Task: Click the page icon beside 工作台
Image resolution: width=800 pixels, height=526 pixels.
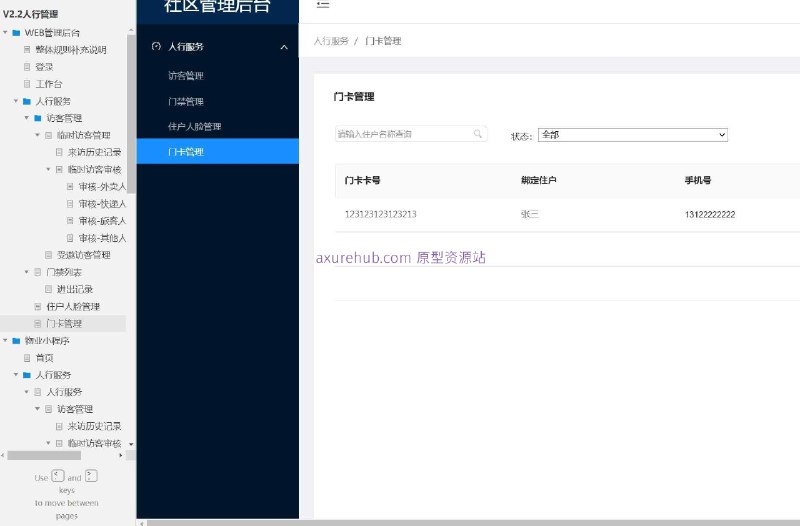Action: 28,84
